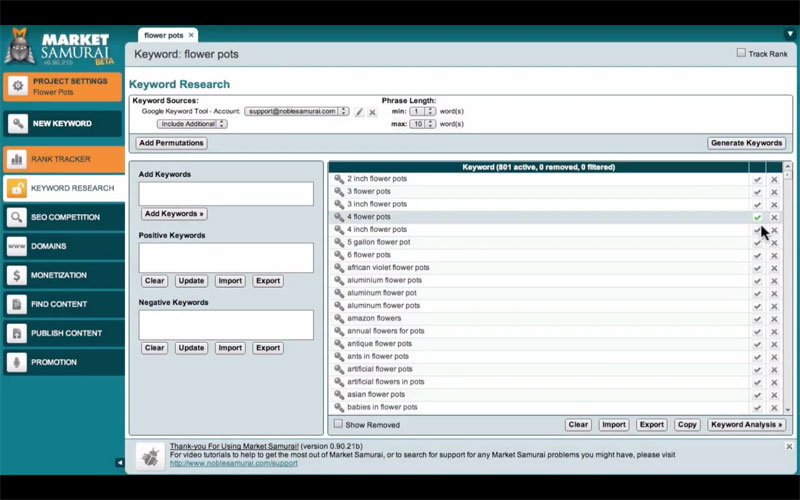Image resolution: width=800 pixels, height=500 pixels.
Task: Open Project Settings gear icon
Action: [x=18, y=86]
